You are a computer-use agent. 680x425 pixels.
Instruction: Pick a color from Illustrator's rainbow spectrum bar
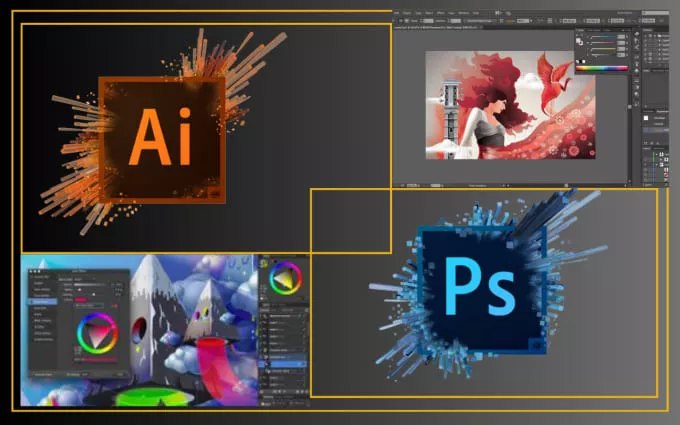(x=602, y=68)
